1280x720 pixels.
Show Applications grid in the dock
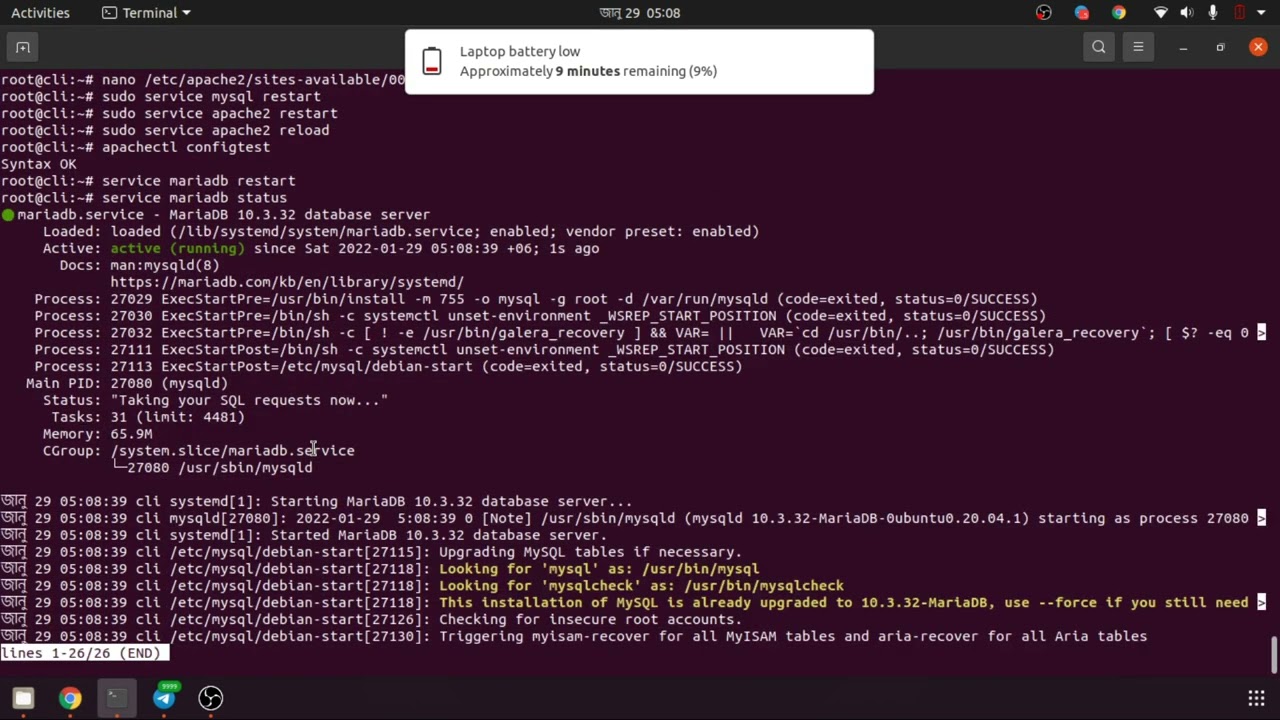(x=1257, y=698)
